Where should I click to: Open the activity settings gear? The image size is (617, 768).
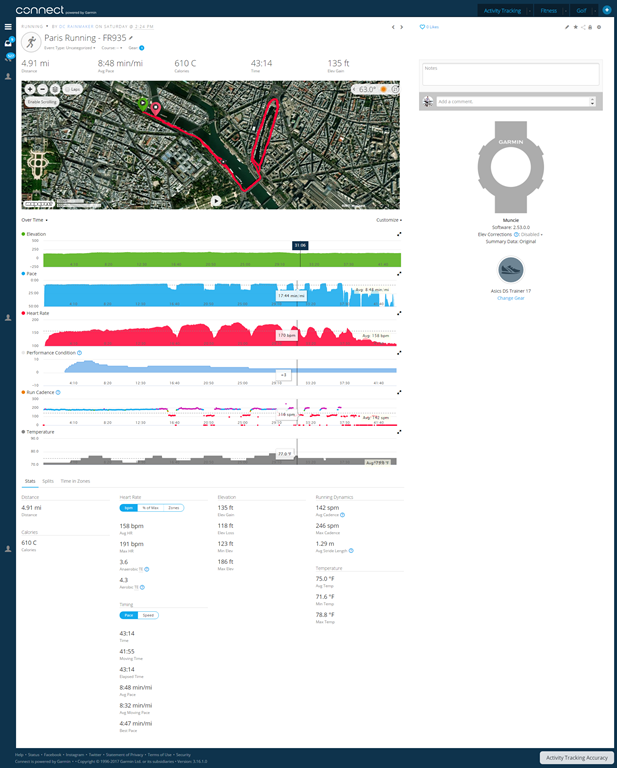tap(599, 27)
